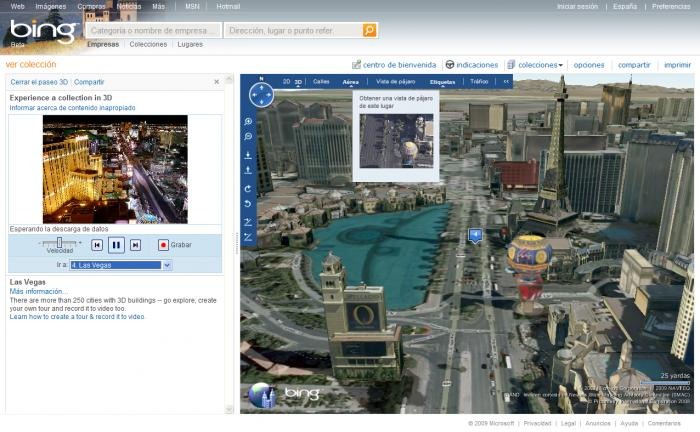Toggle Etiquetas labels on map
This screenshot has height=432, width=700.
pyautogui.click(x=442, y=82)
